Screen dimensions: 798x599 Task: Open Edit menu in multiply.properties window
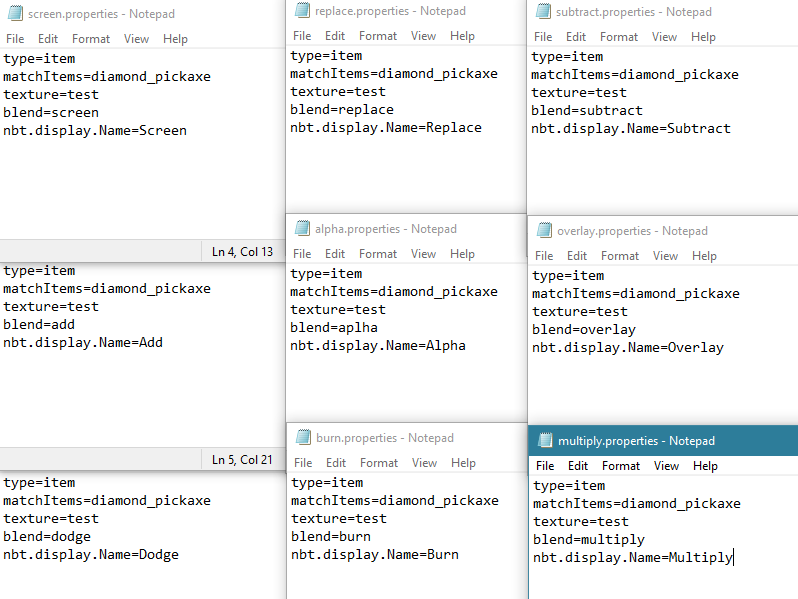pyautogui.click(x=578, y=466)
